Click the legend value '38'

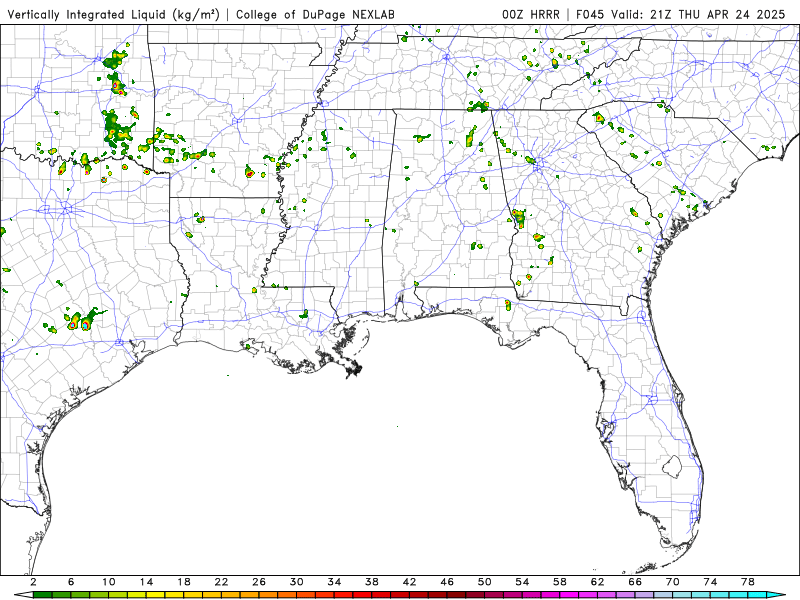point(372,582)
